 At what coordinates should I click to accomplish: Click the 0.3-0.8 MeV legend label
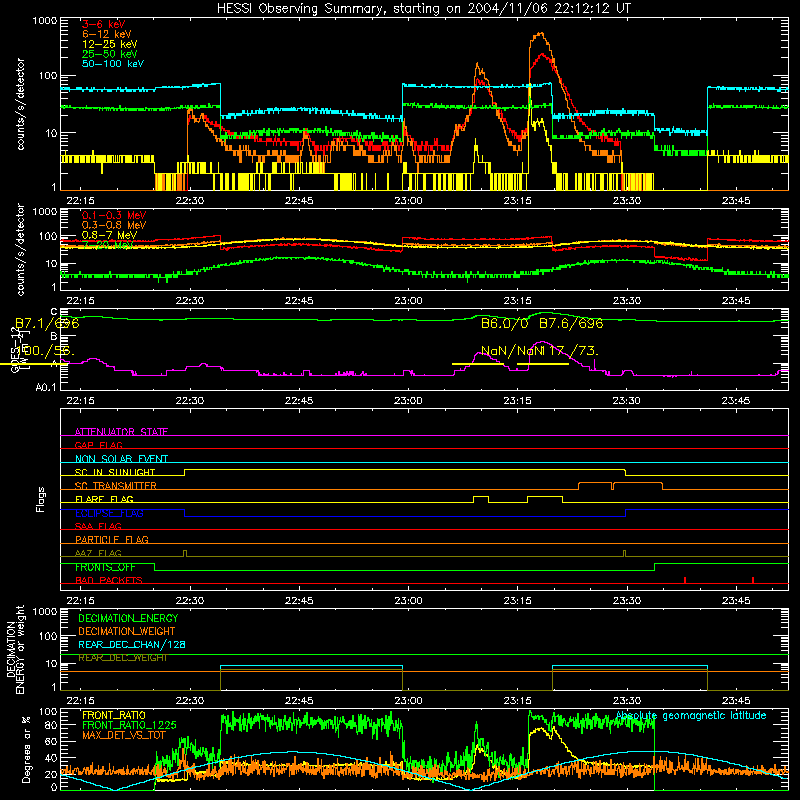[x=114, y=225]
